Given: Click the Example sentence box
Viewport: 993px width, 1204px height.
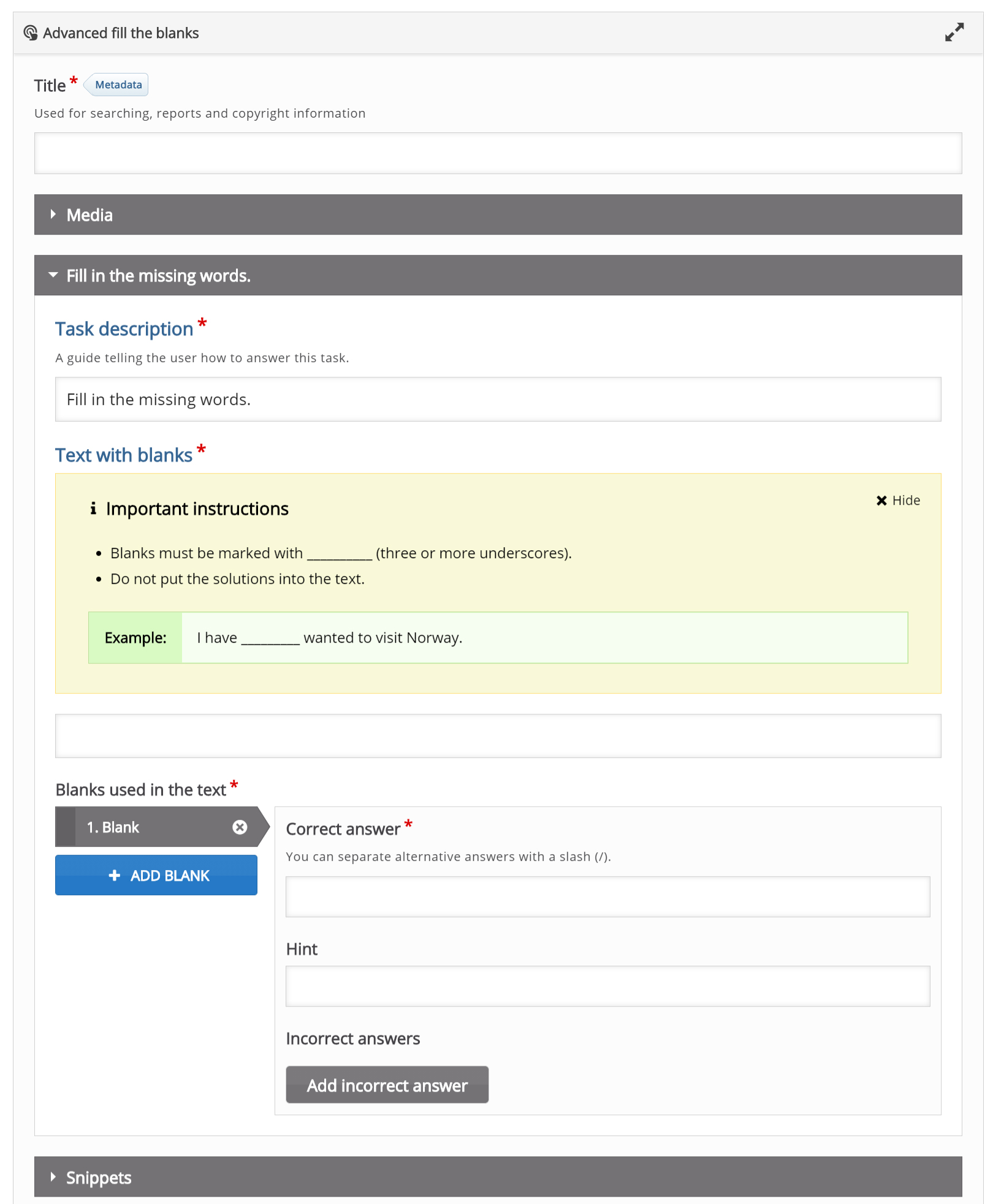Looking at the screenshot, I should click(x=498, y=637).
